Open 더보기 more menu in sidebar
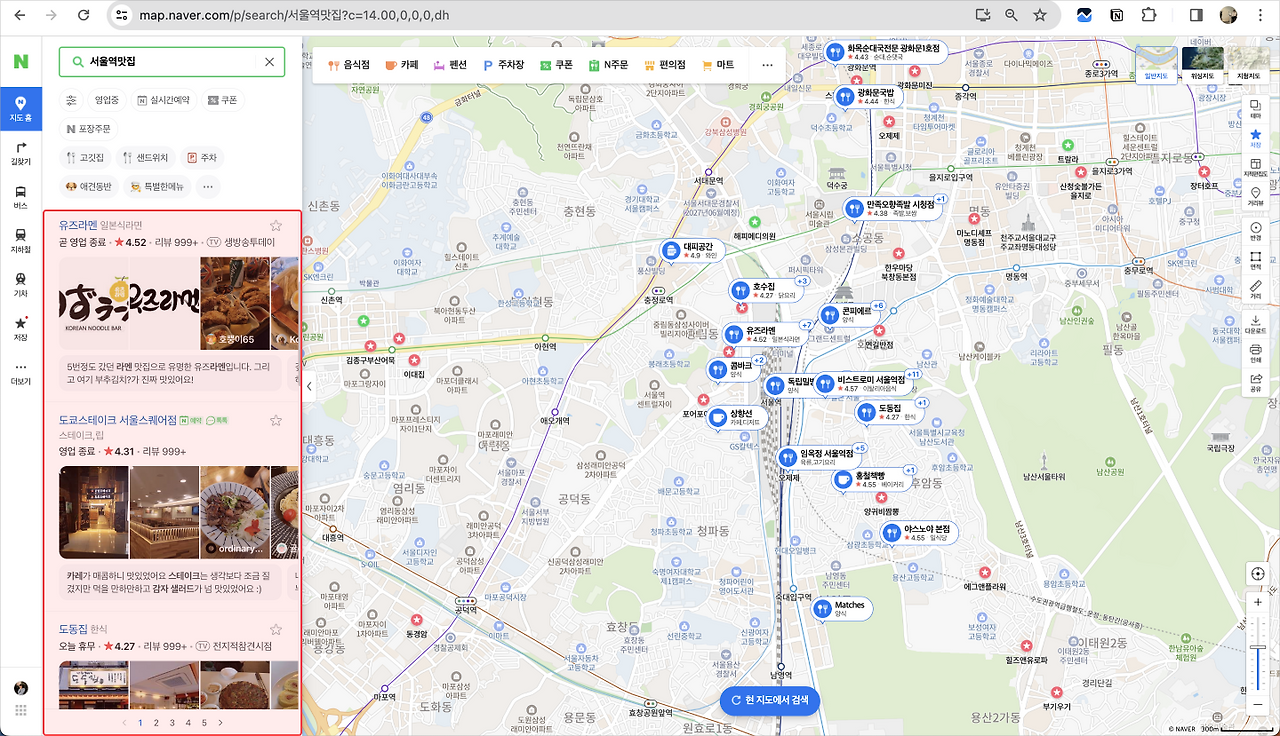 (21, 372)
